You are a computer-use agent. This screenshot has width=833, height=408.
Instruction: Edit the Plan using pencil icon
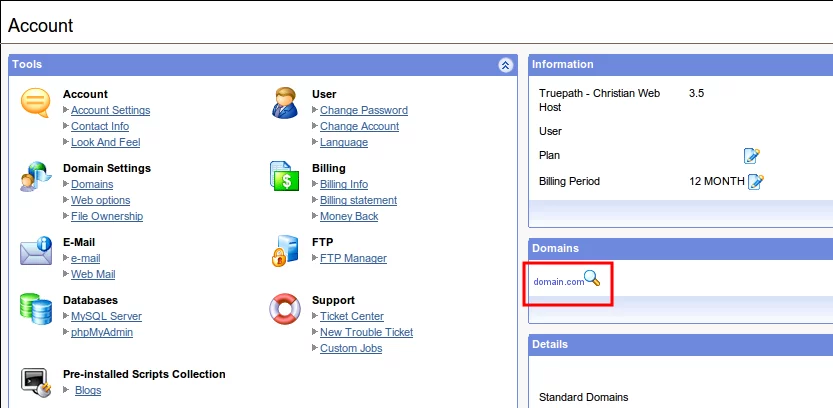(752, 156)
